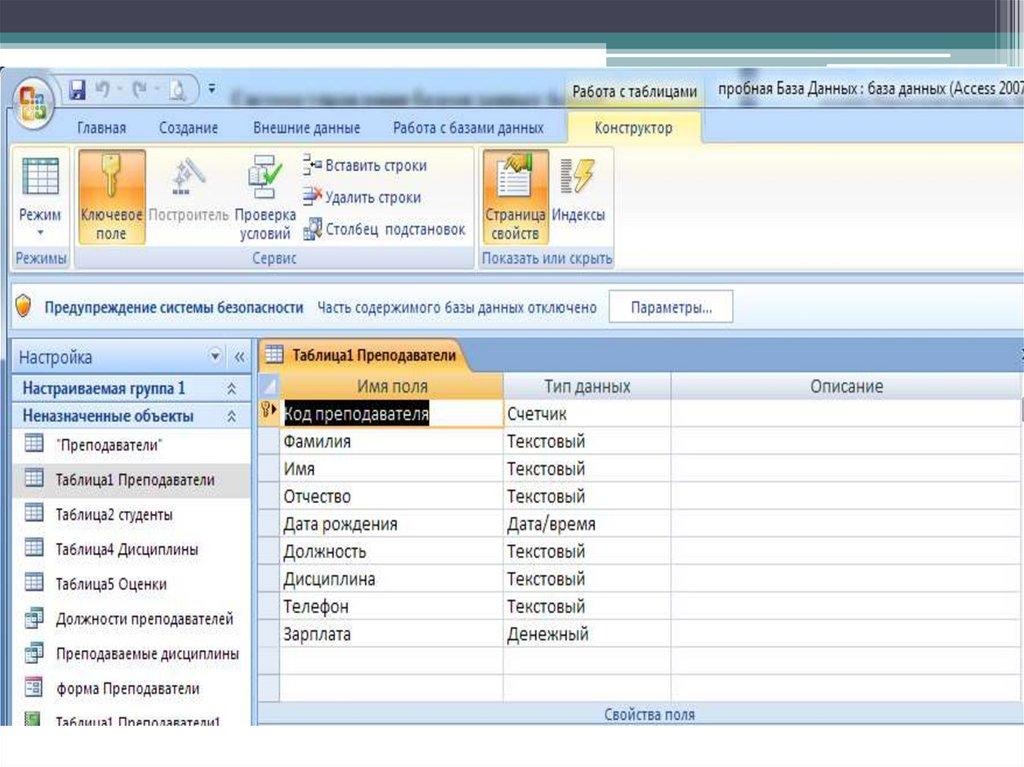The image size is (1024, 767).
Task: Collapse Неназначенные объекты group
Action: click(x=232, y=416)
